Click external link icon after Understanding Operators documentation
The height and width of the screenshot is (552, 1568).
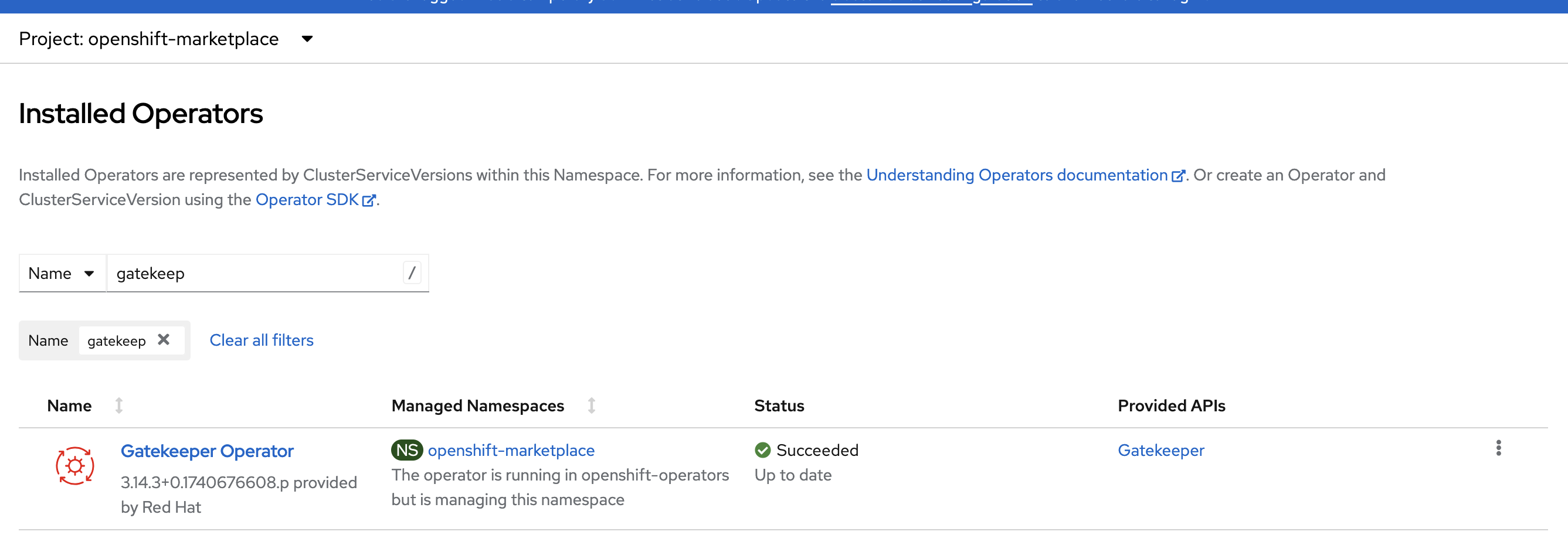1178,176
